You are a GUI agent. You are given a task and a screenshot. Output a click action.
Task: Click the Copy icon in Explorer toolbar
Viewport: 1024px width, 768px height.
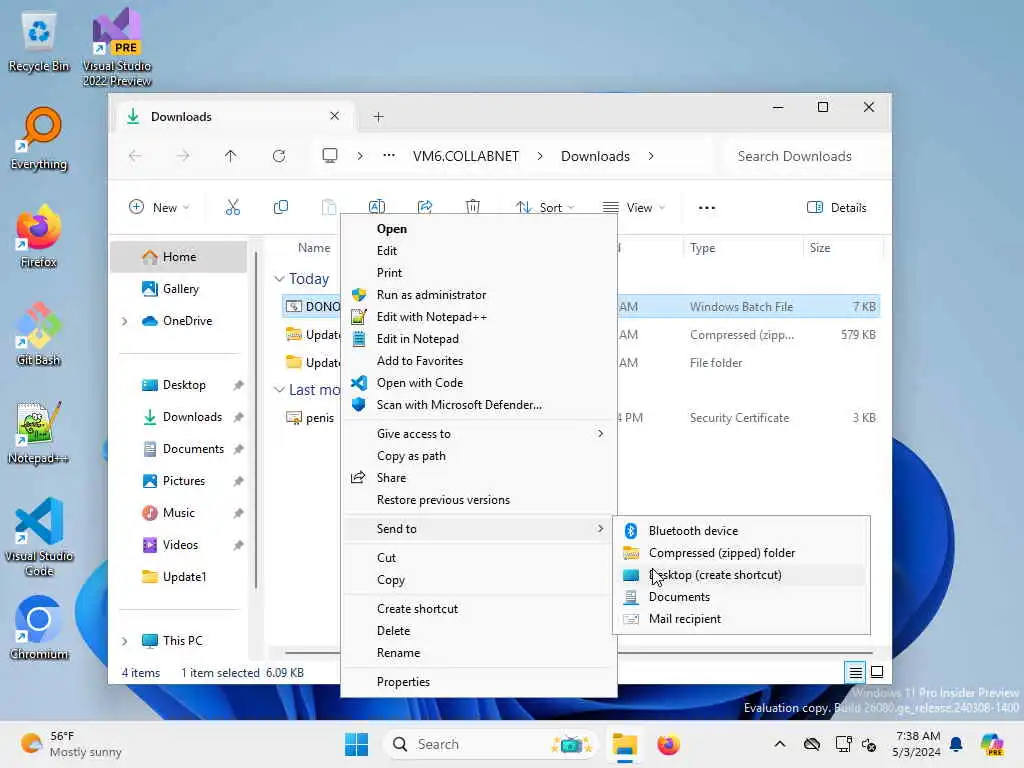(281, 208)
